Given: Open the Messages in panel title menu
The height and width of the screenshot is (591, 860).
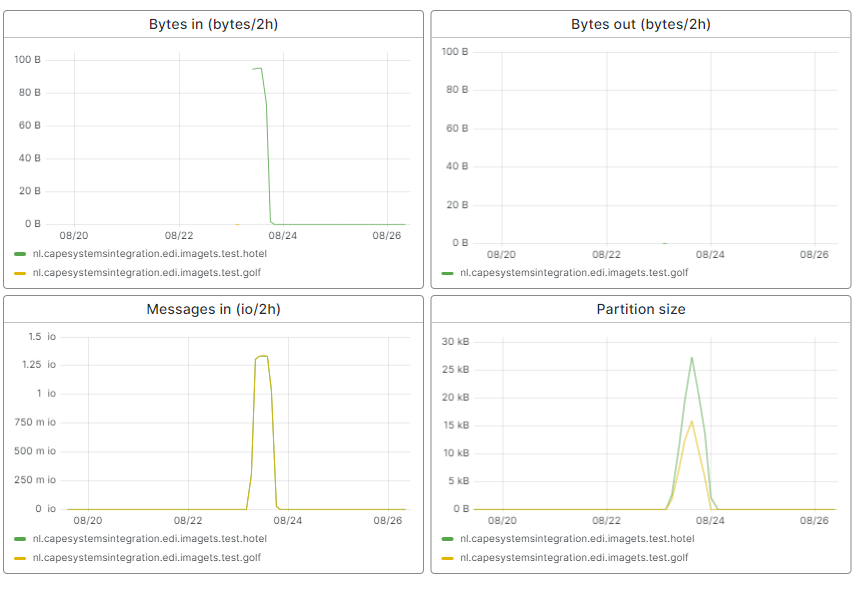Looking at the screenshot, I should click(213, 309).
